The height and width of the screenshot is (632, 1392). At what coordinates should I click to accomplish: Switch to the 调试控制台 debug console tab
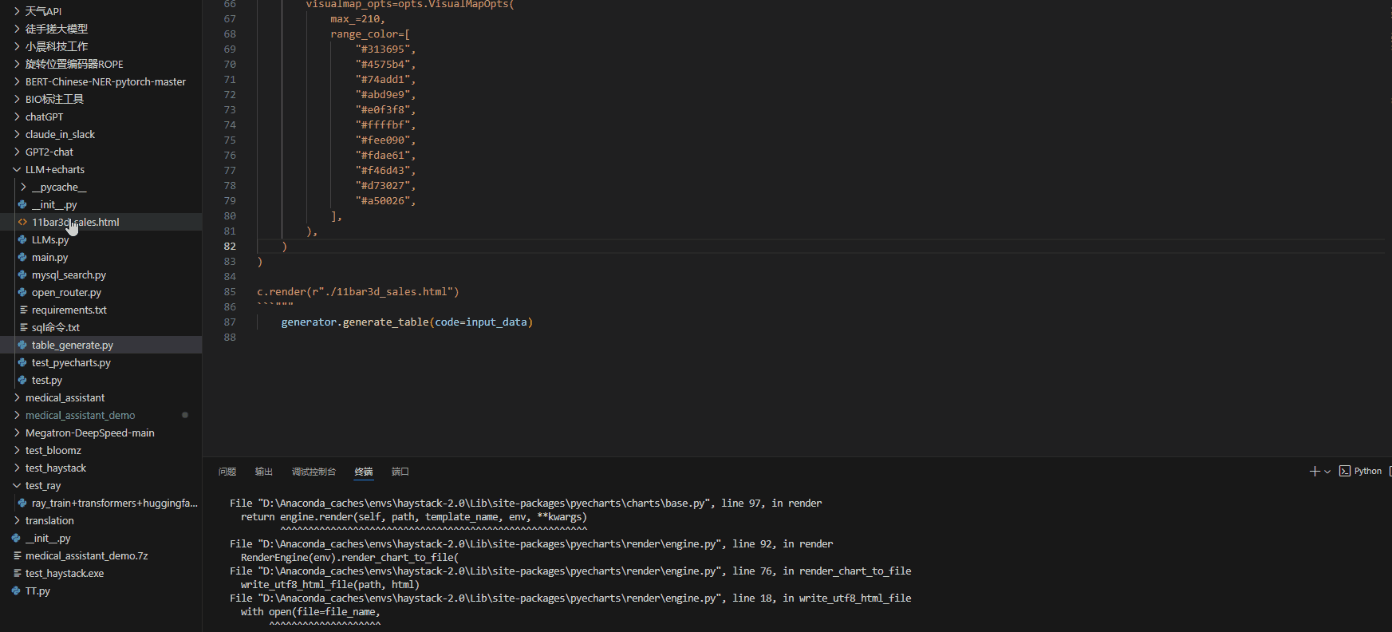(313, 472)
